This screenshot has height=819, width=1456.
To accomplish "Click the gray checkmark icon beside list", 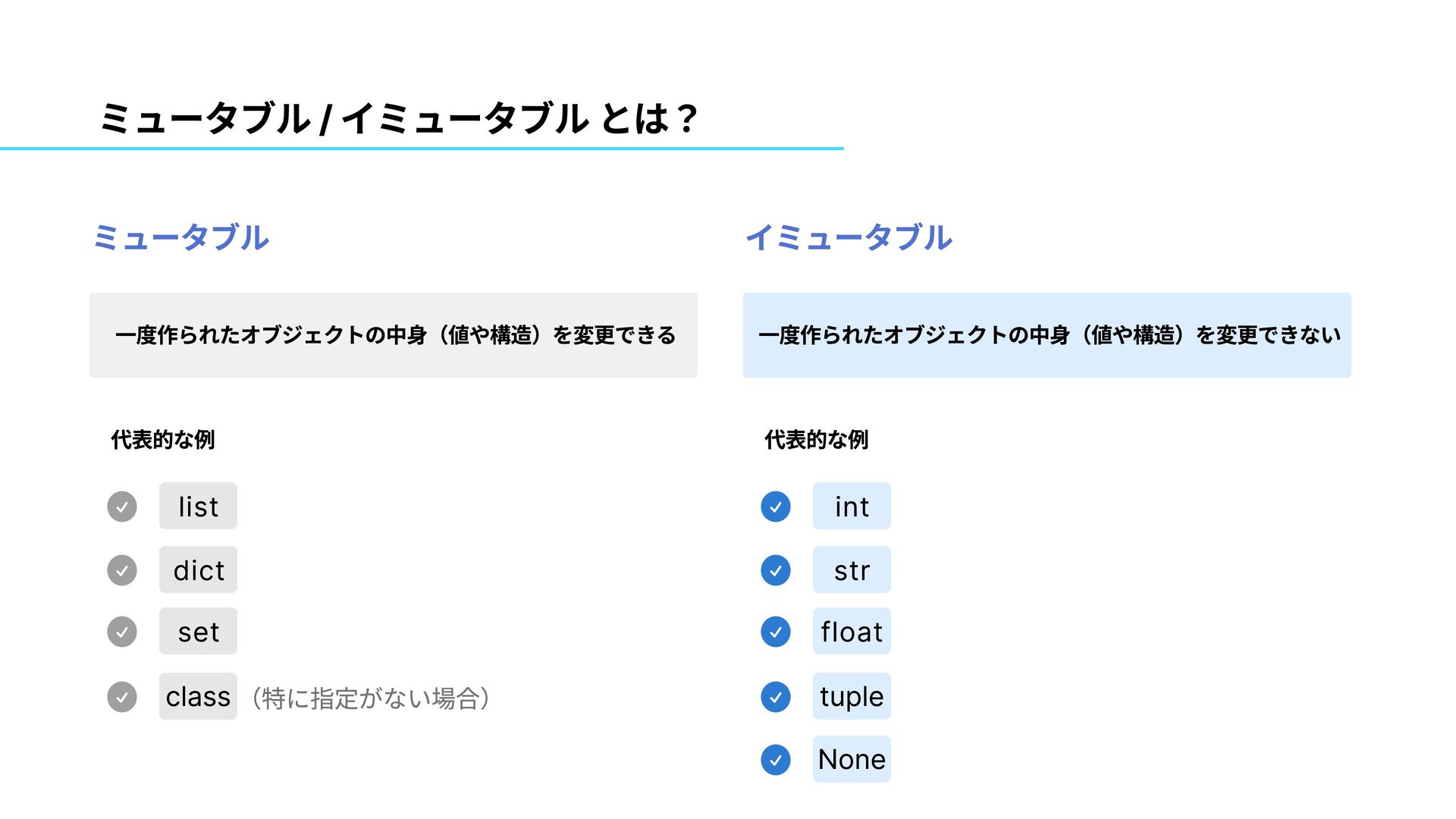I will [x=122, y=507].
